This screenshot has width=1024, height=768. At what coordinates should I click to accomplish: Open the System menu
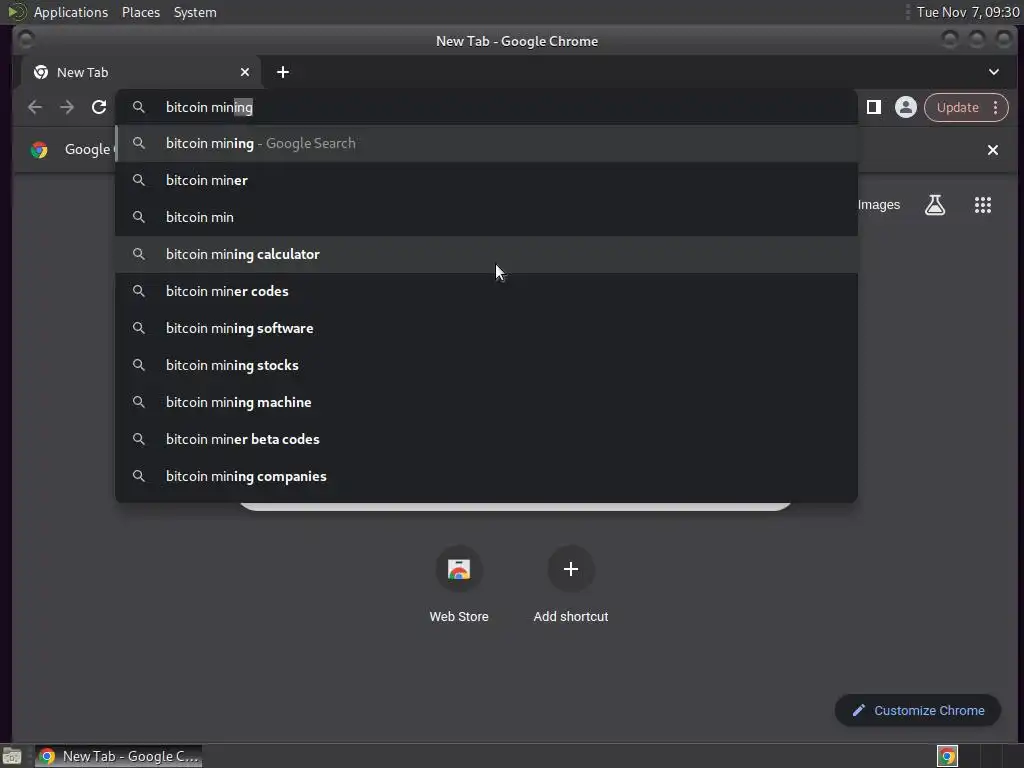pyautogui.click(x=195, y=12)
